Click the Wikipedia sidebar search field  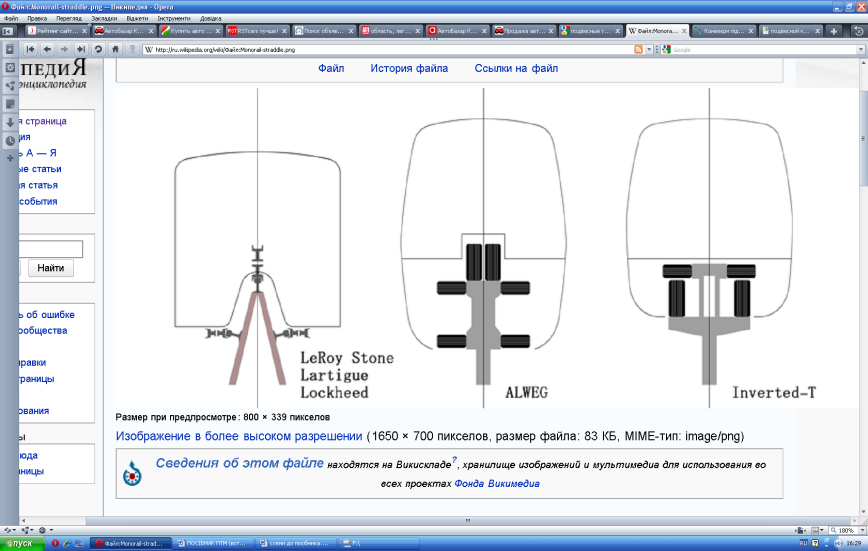50,249
